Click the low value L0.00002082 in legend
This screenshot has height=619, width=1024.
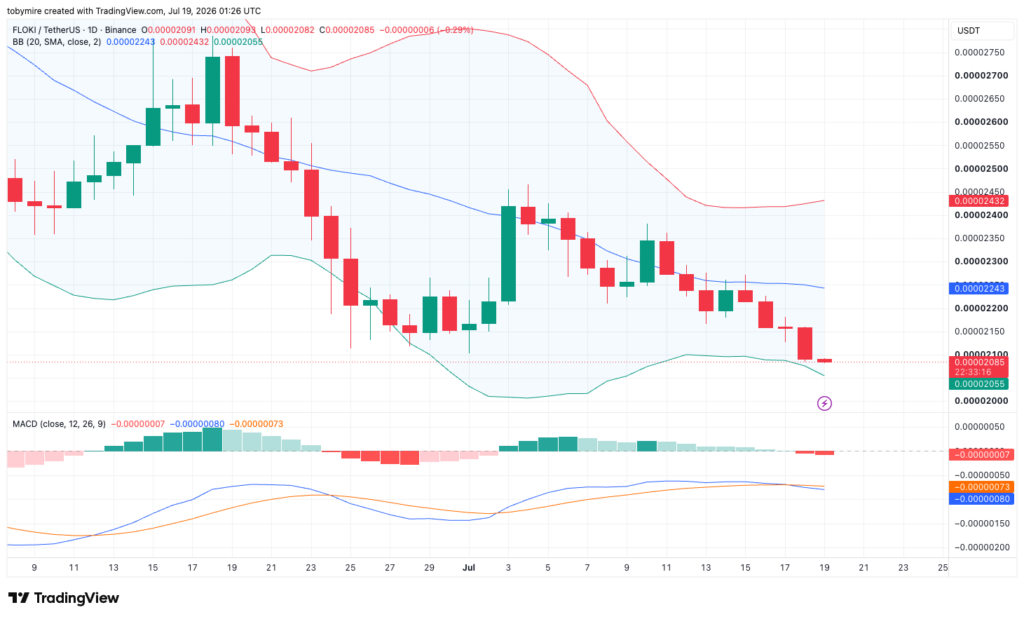coord(287,30)
